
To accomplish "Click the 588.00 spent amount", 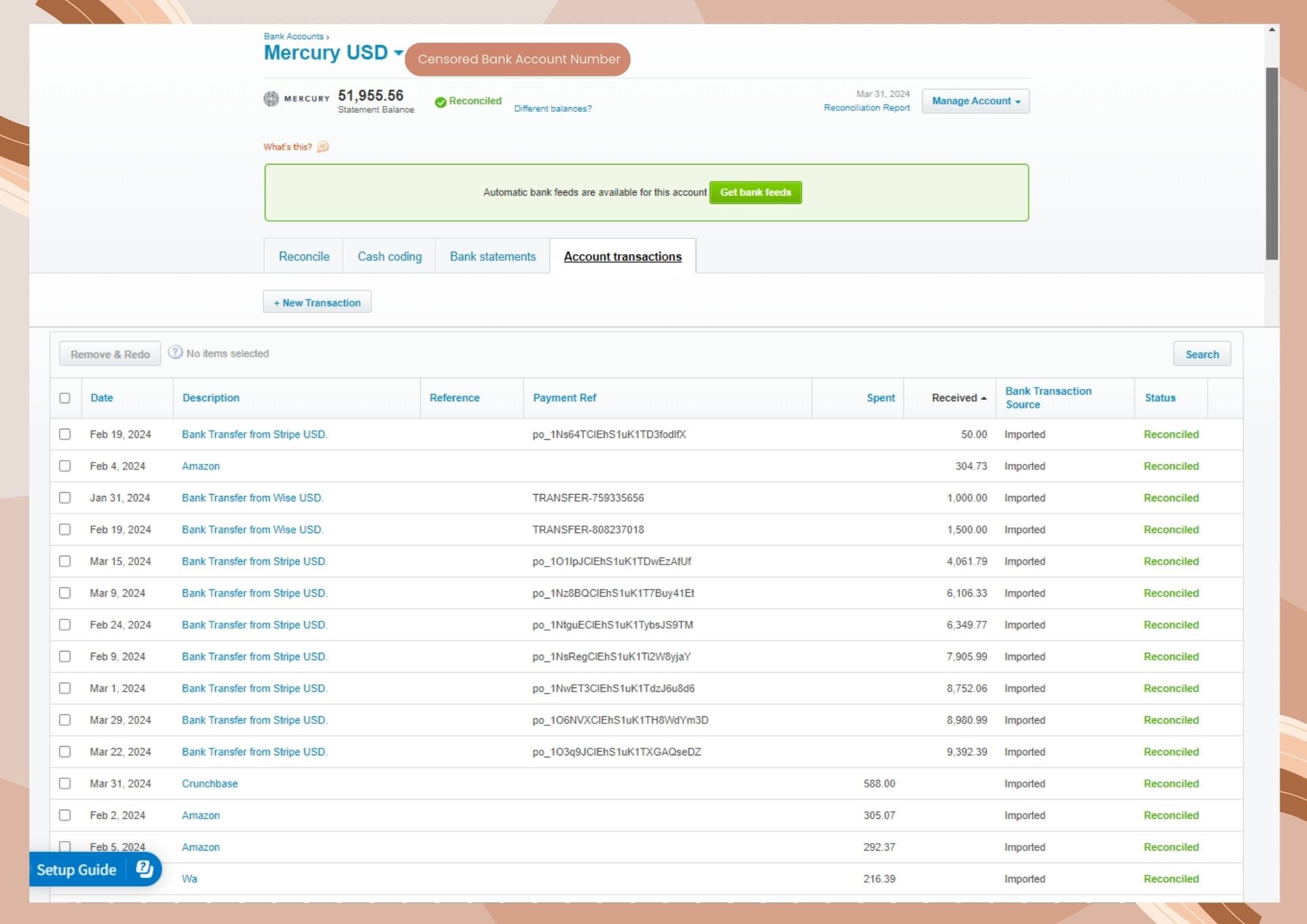I will 879,784.
